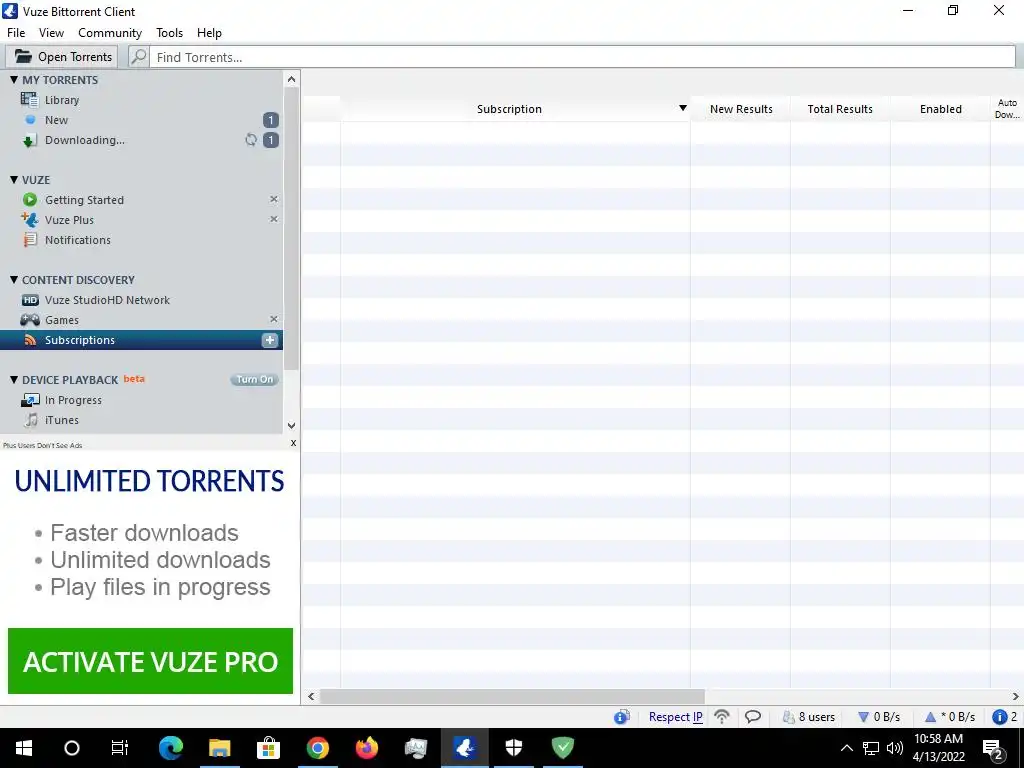The width and height of the screenshot is (1024, 768).
Task: Open the Downloading green arrow icon
Action: click(29, 140)
